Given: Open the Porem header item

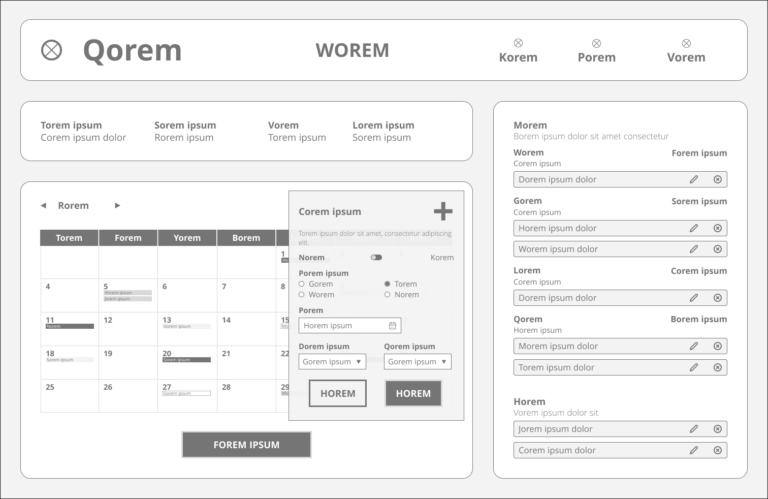Looking at the screenshot, I should pos(596,51).
